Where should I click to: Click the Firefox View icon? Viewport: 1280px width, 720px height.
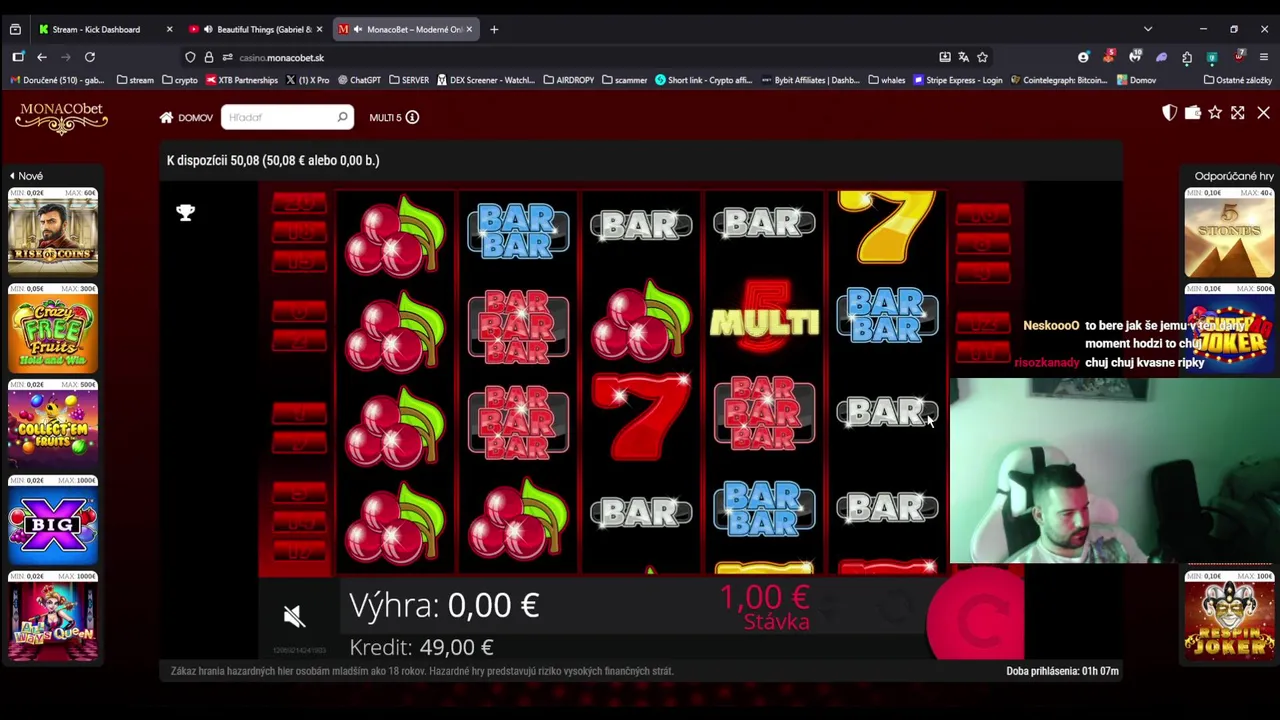pos(15,29)
